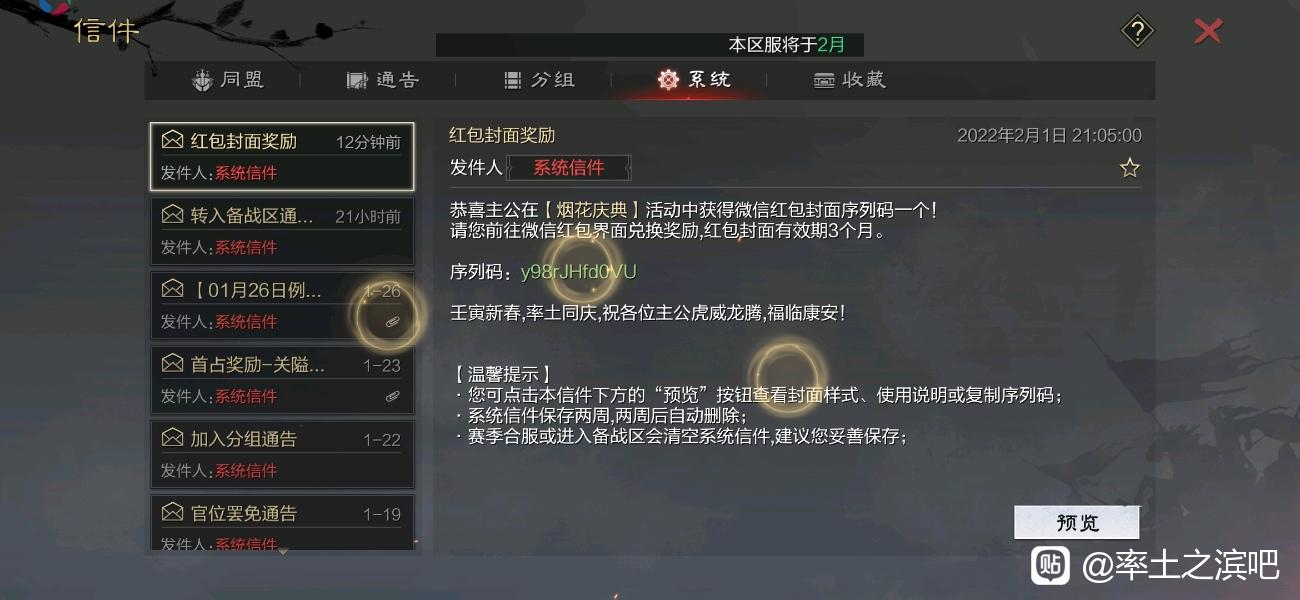This screenshot has width=1300, height=600.
Task: Click the attachment paperclip on 01月26日 mail
Action: coord(392,321)
